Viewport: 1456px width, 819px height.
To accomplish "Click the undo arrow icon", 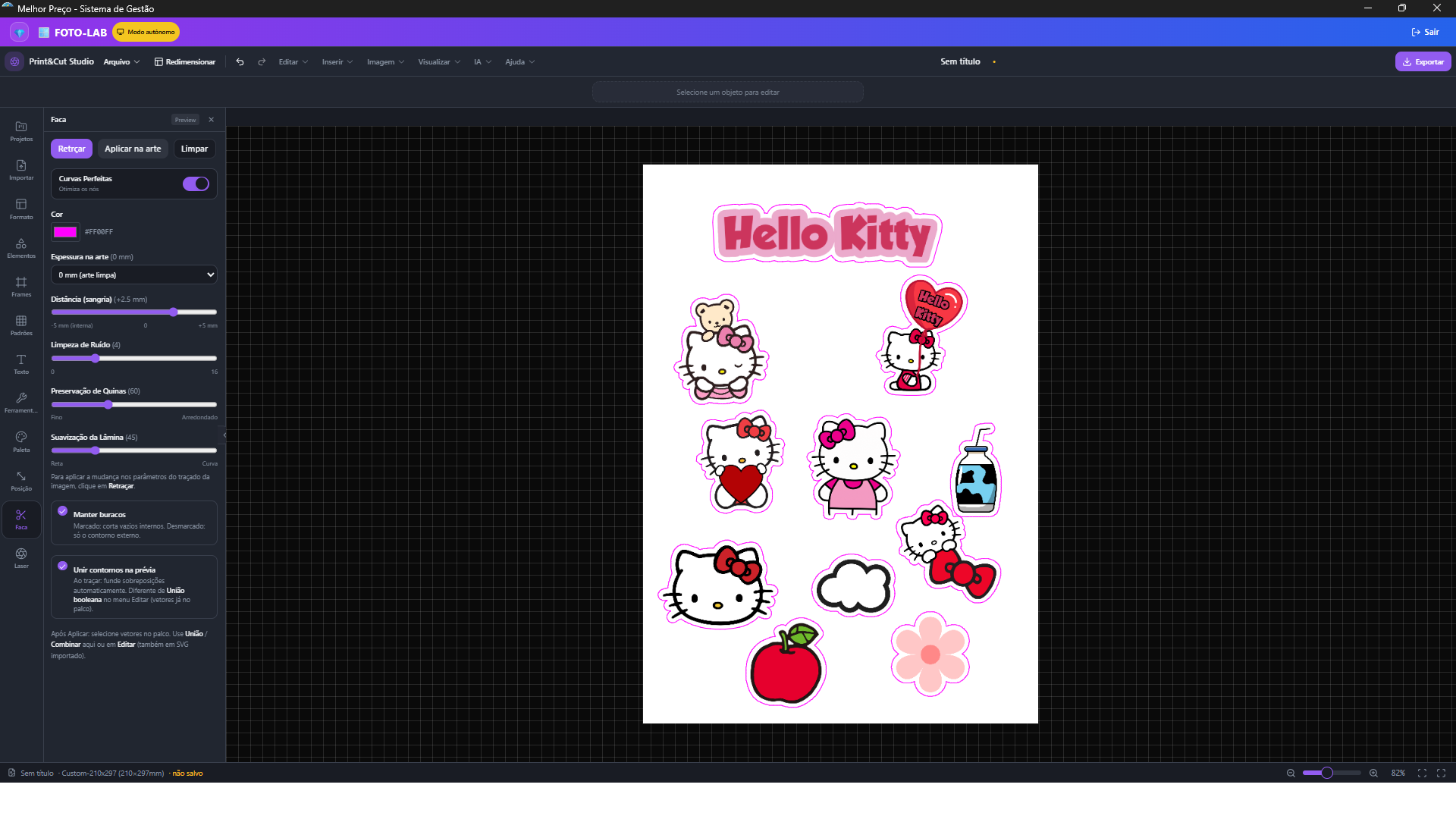I will tap(240, 62).
